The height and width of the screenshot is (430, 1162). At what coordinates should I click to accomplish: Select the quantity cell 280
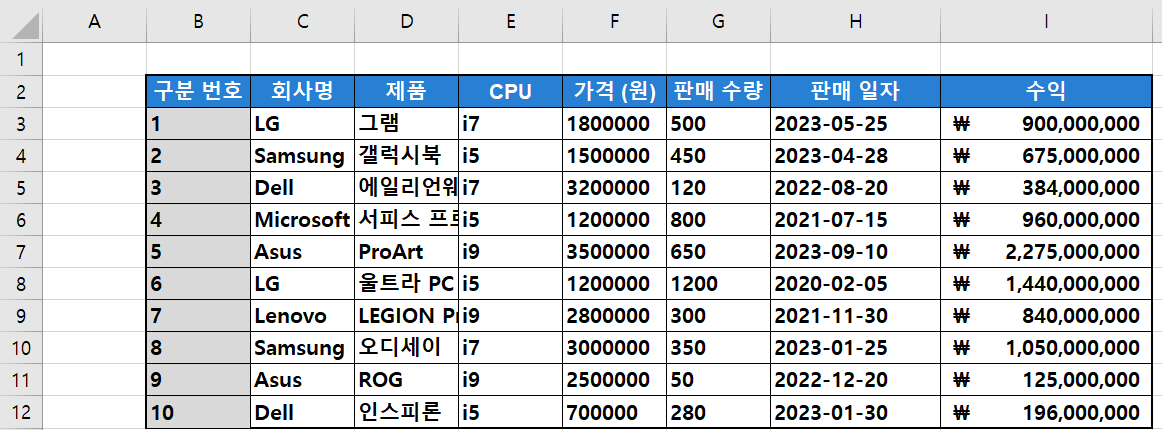click(718, 411)
